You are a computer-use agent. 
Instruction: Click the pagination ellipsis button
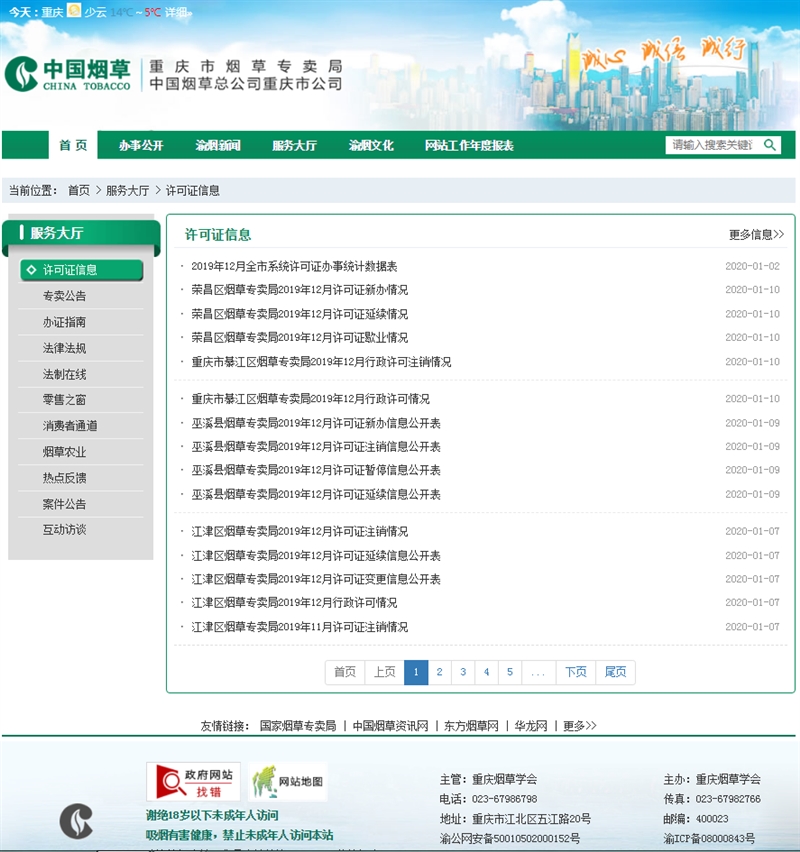[538, 672]
